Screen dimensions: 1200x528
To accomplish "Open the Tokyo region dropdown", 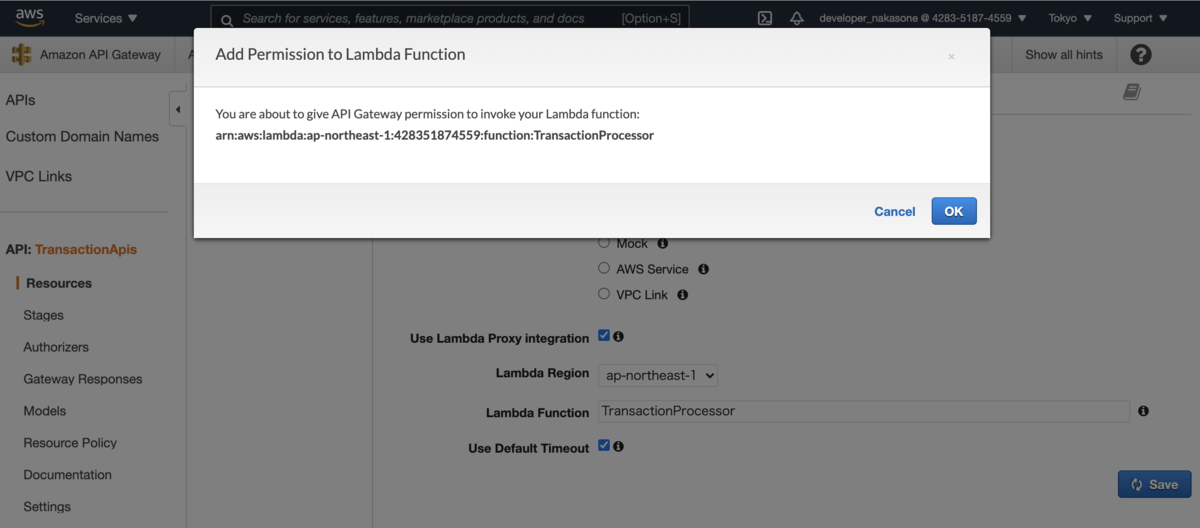I will [x=1070, y=18].
